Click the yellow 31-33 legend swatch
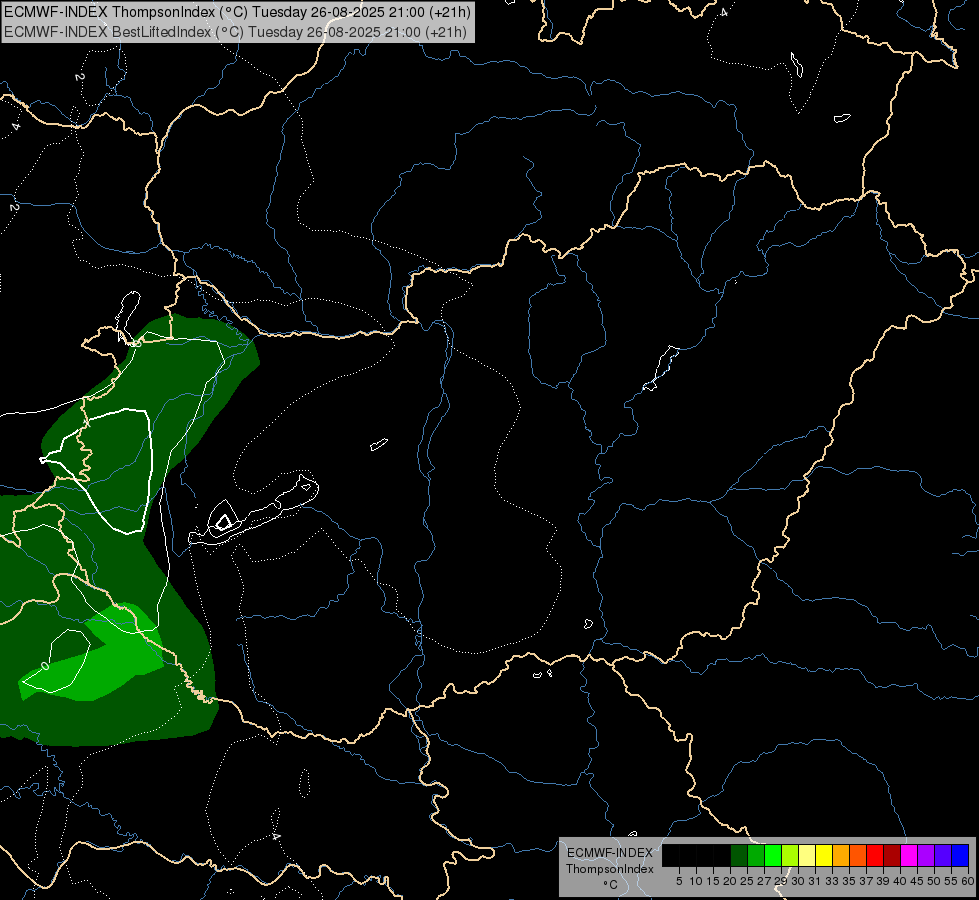This screenshot has height=900, width=979. point(824,855)
